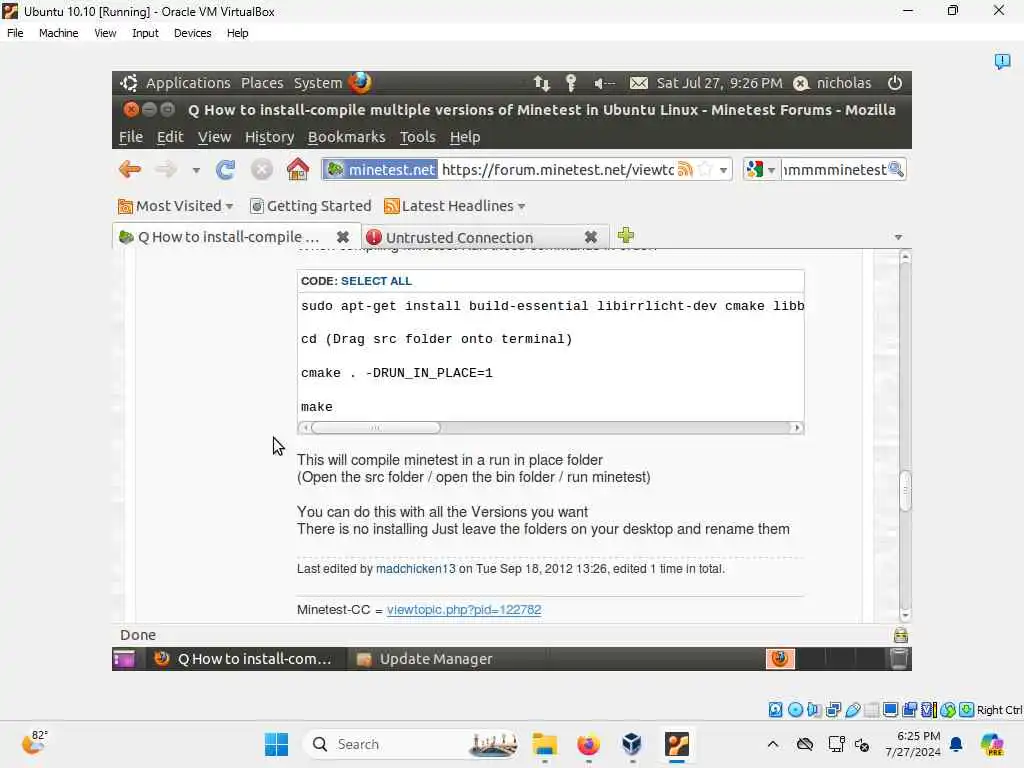The width and height of the screenshot is (1024, 768).
Task: Click the page vertical scrollbar thumb
Action: (x=905, y=490)
